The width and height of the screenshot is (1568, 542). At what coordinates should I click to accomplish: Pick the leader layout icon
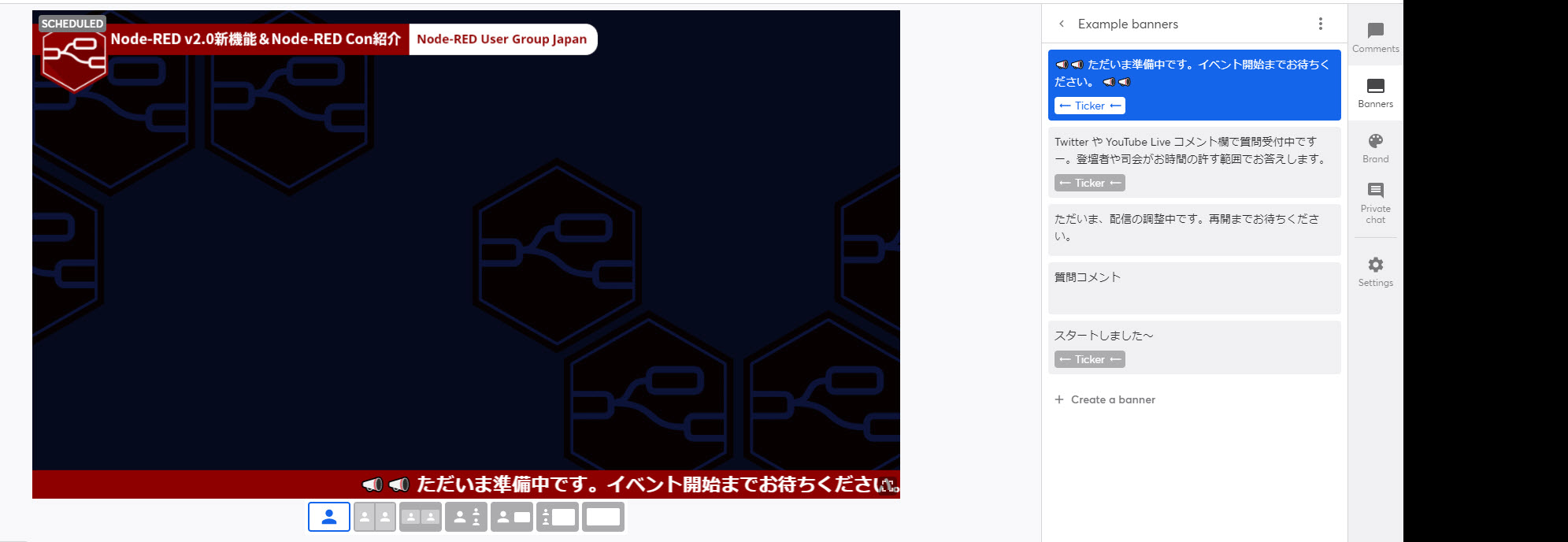466,517
